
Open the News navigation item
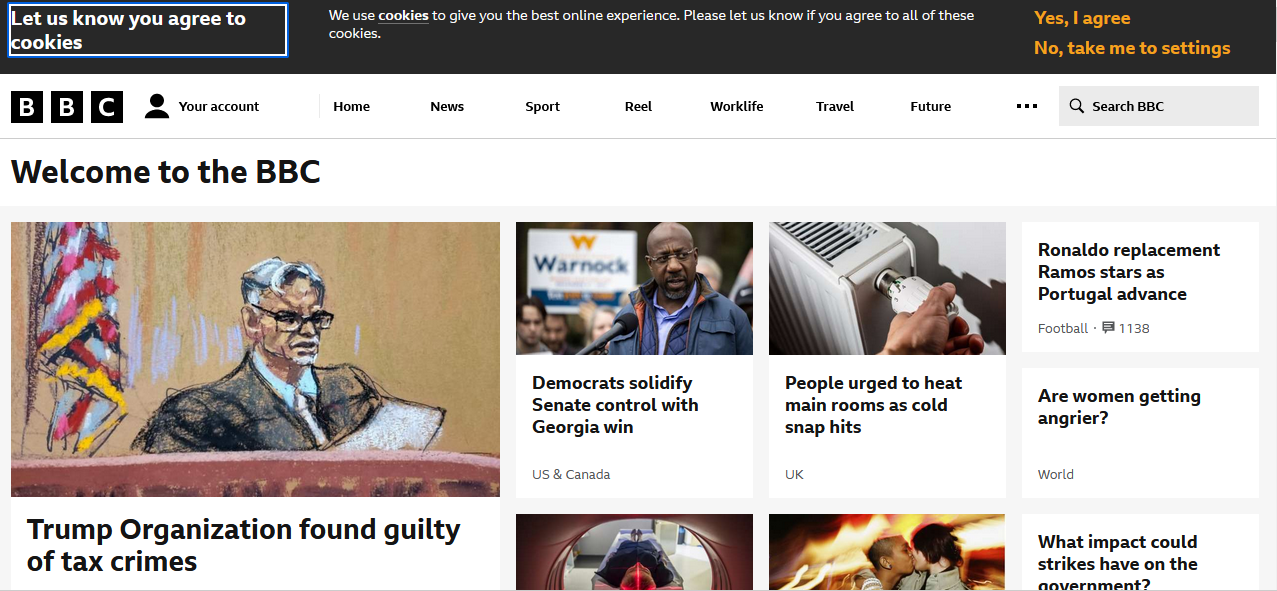pyautogui.click(x=447, y=106)
